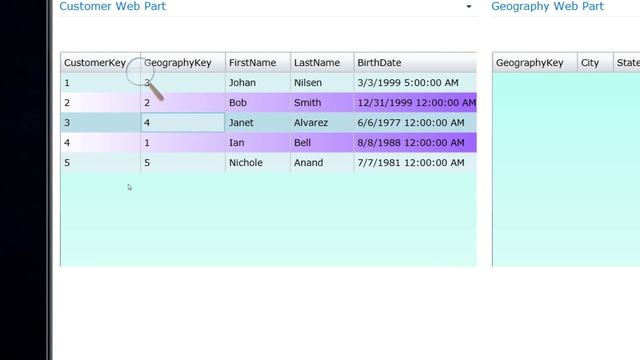Click the GeographyKey cell in Bob's row
This screenshot has width=640, height=360.
183,102
